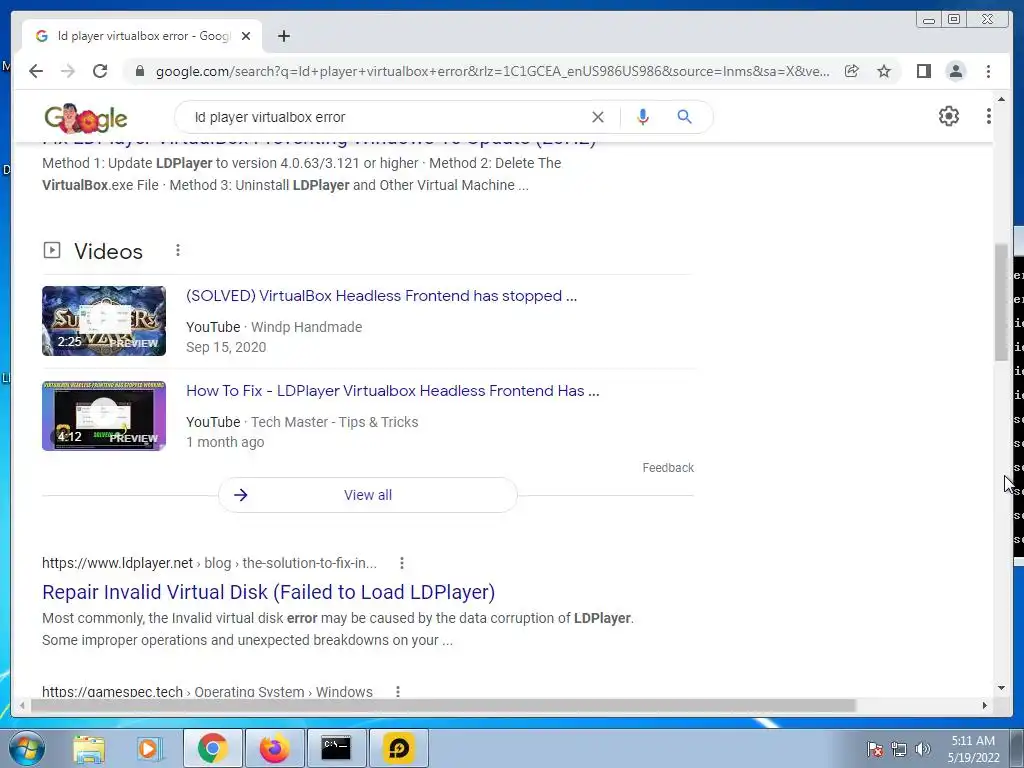
Task: Open Action Center flag in tray
Action: pyautogui.click(x=875, y=749)
